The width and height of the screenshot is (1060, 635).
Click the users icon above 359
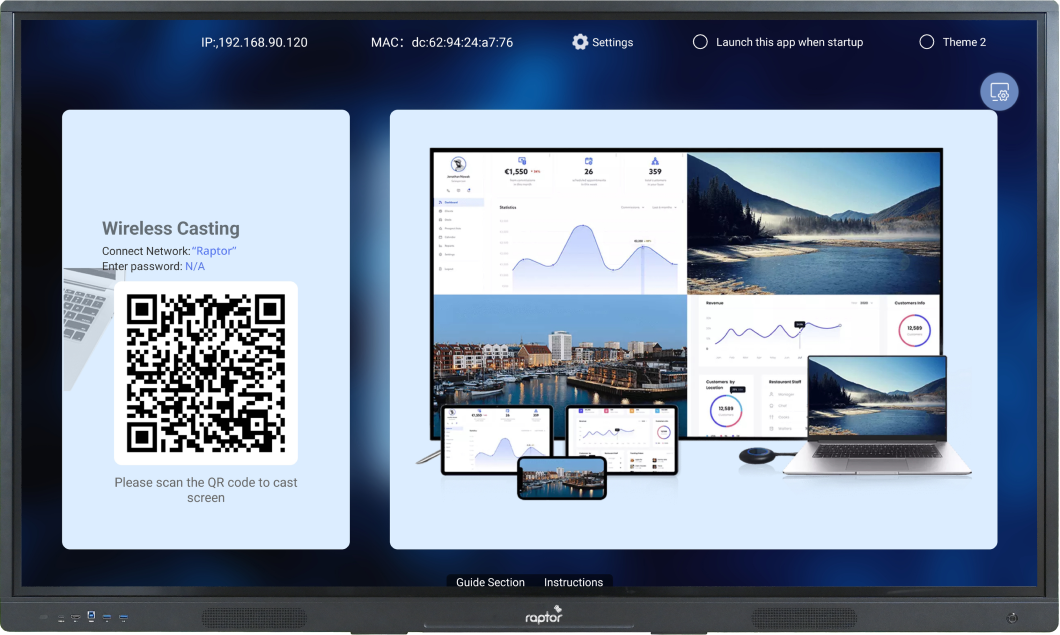(x=655, y=160)
